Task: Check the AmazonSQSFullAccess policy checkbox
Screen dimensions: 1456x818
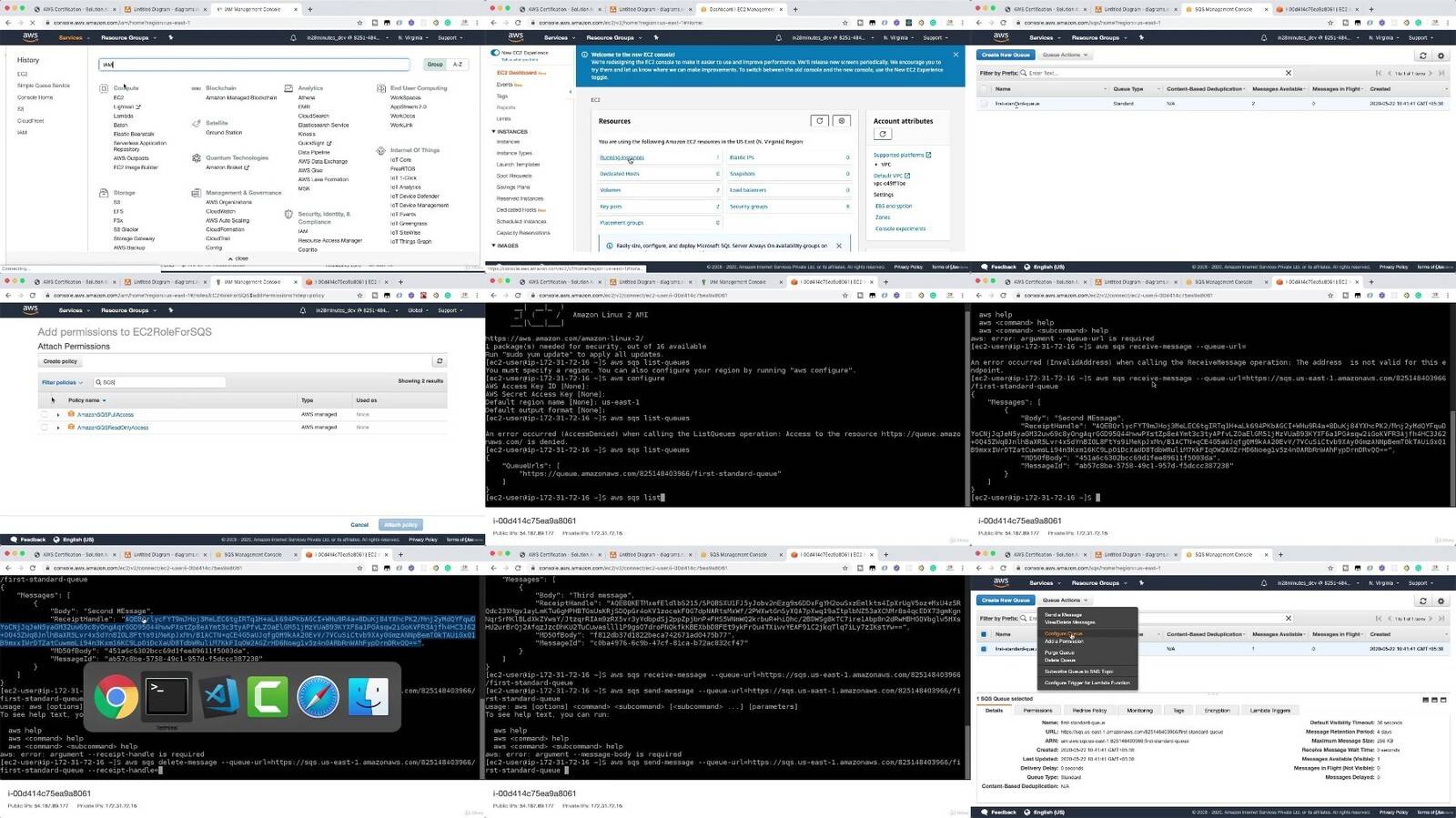Action: (x=45, y=414)
